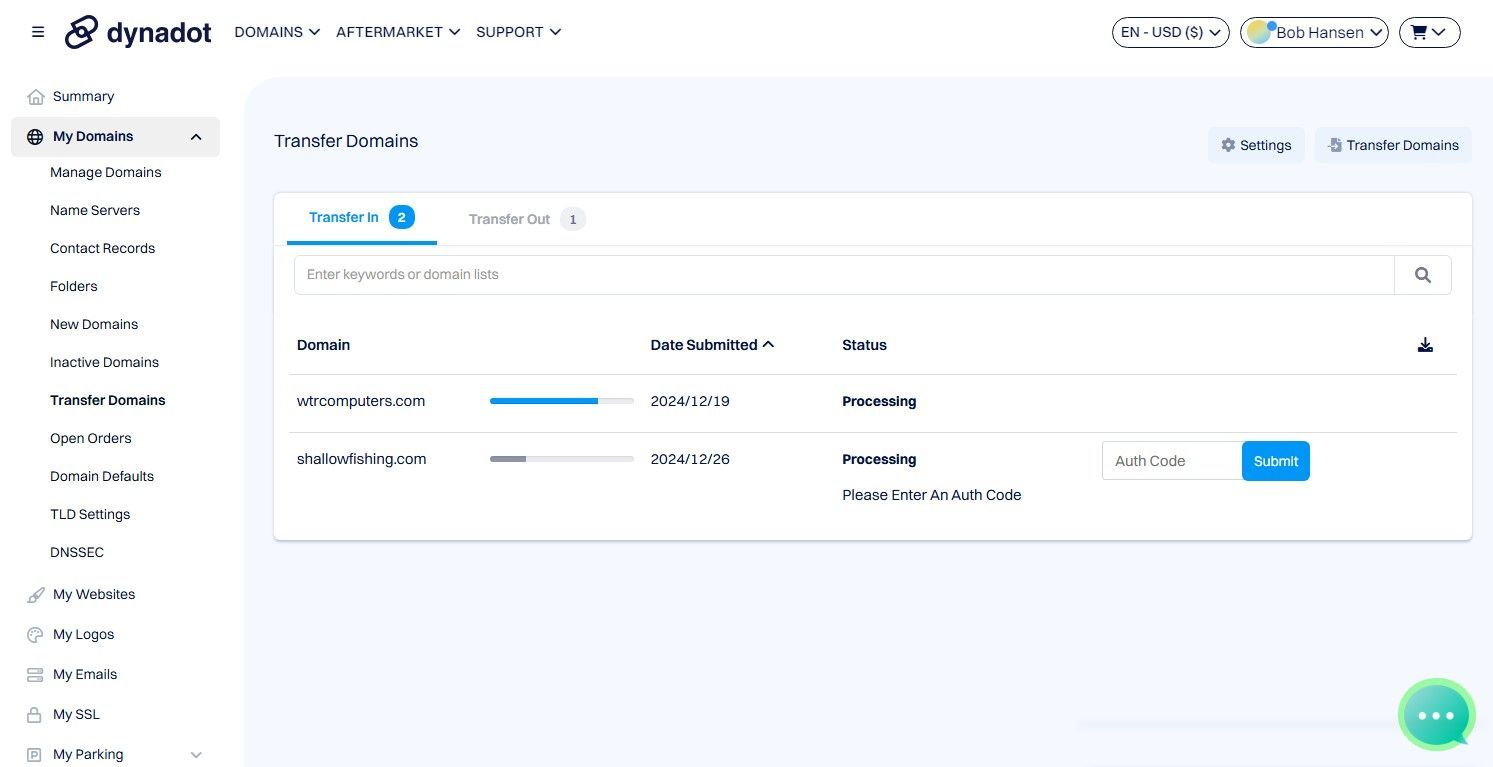The width and height of the screenshot is (1493, 767).
Task: Select Transfer Domains in sidebar
Action: [x=108, y=401]
